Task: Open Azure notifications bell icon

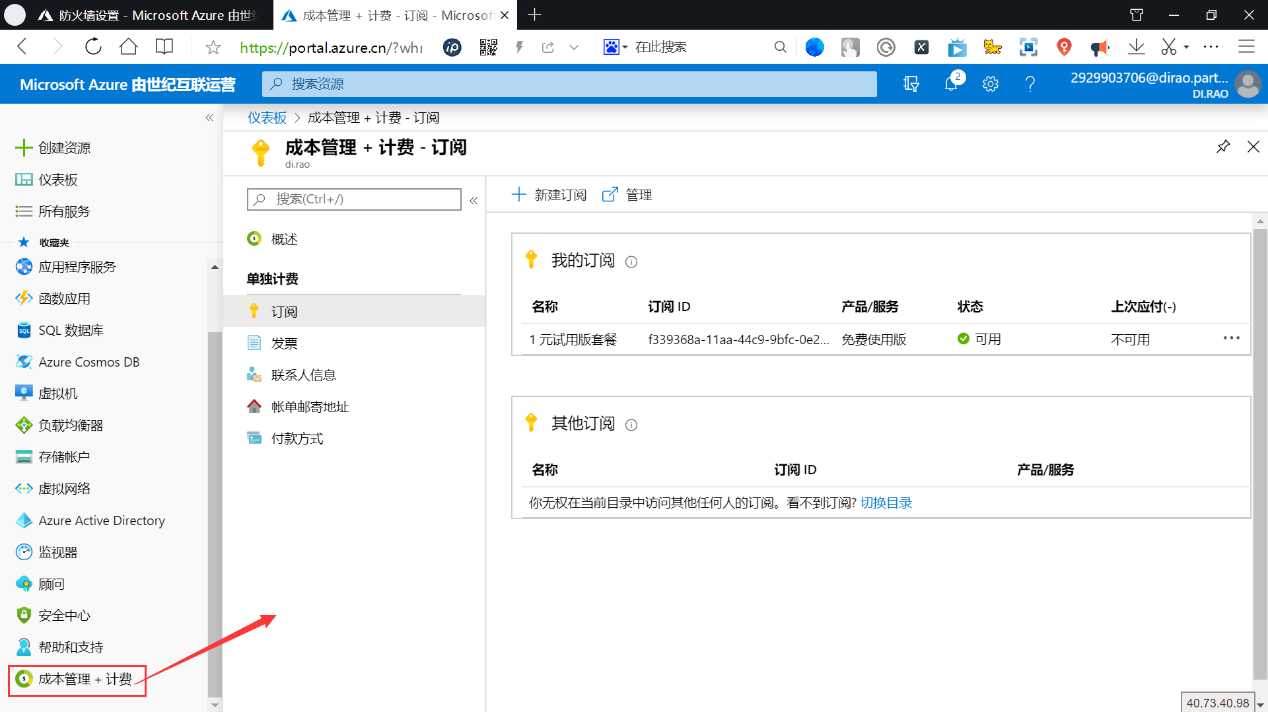Action: [x=951, y=85]
